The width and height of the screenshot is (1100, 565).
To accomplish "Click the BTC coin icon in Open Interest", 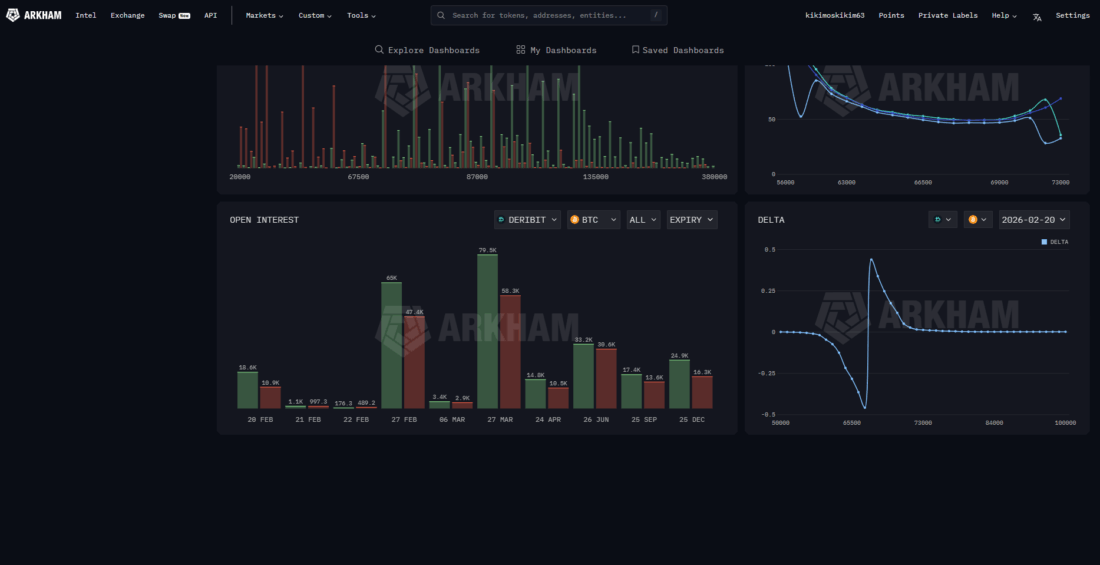I will tap(575, 220).
